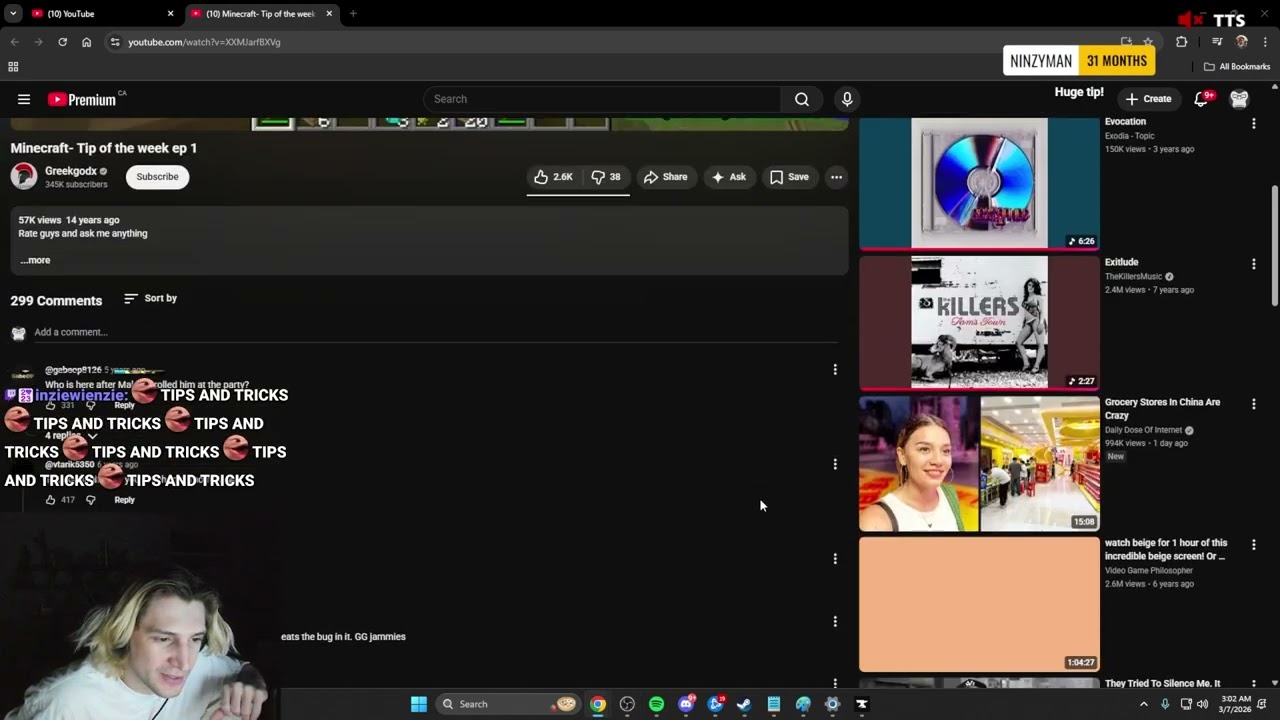The image size is (1280, 720).
Task: Go to YouTube Premium home logo
Action: click(82, 99)
